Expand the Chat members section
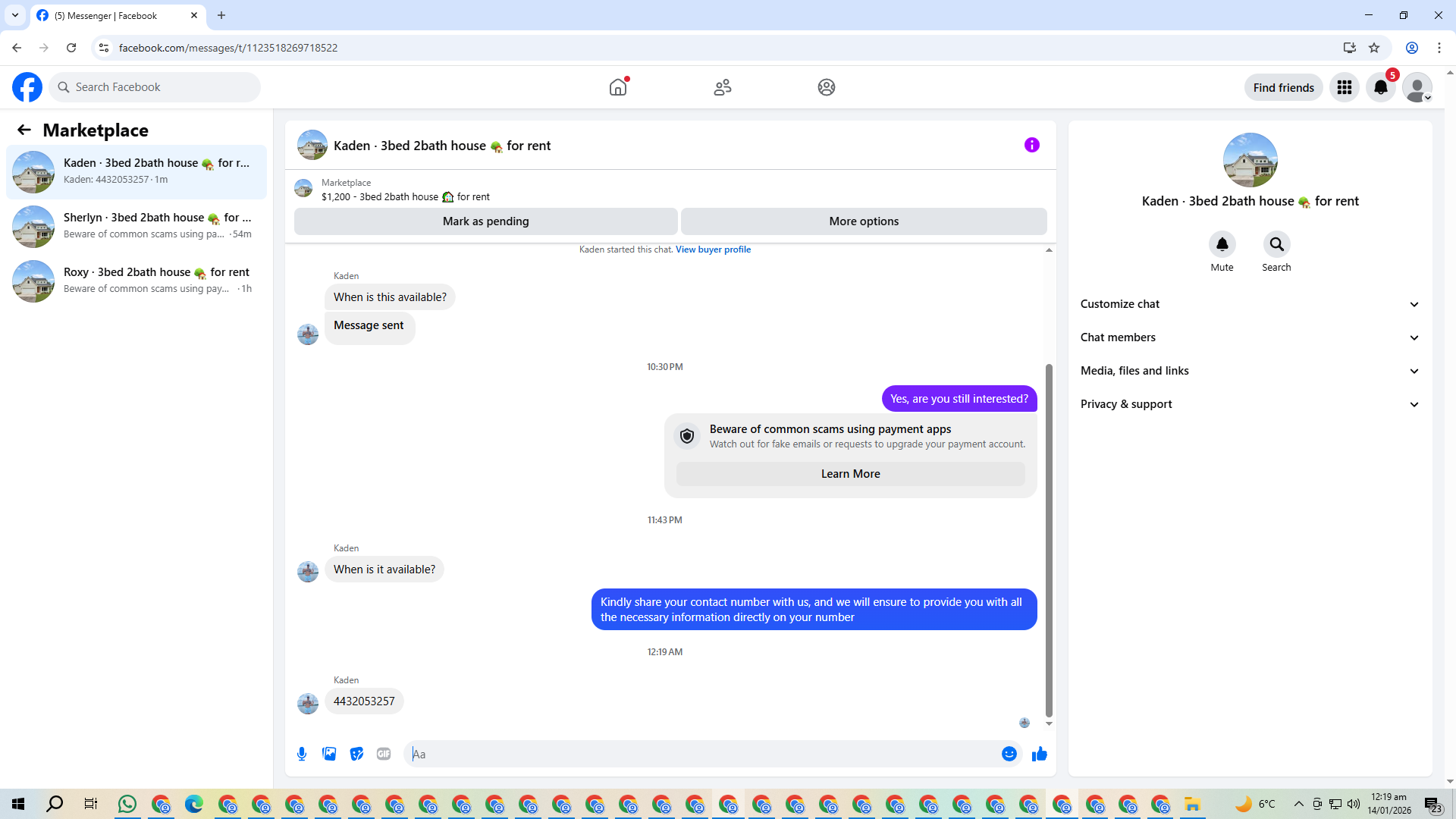The height and width of the screenshot is (819, 1456). click(1249, 337)
